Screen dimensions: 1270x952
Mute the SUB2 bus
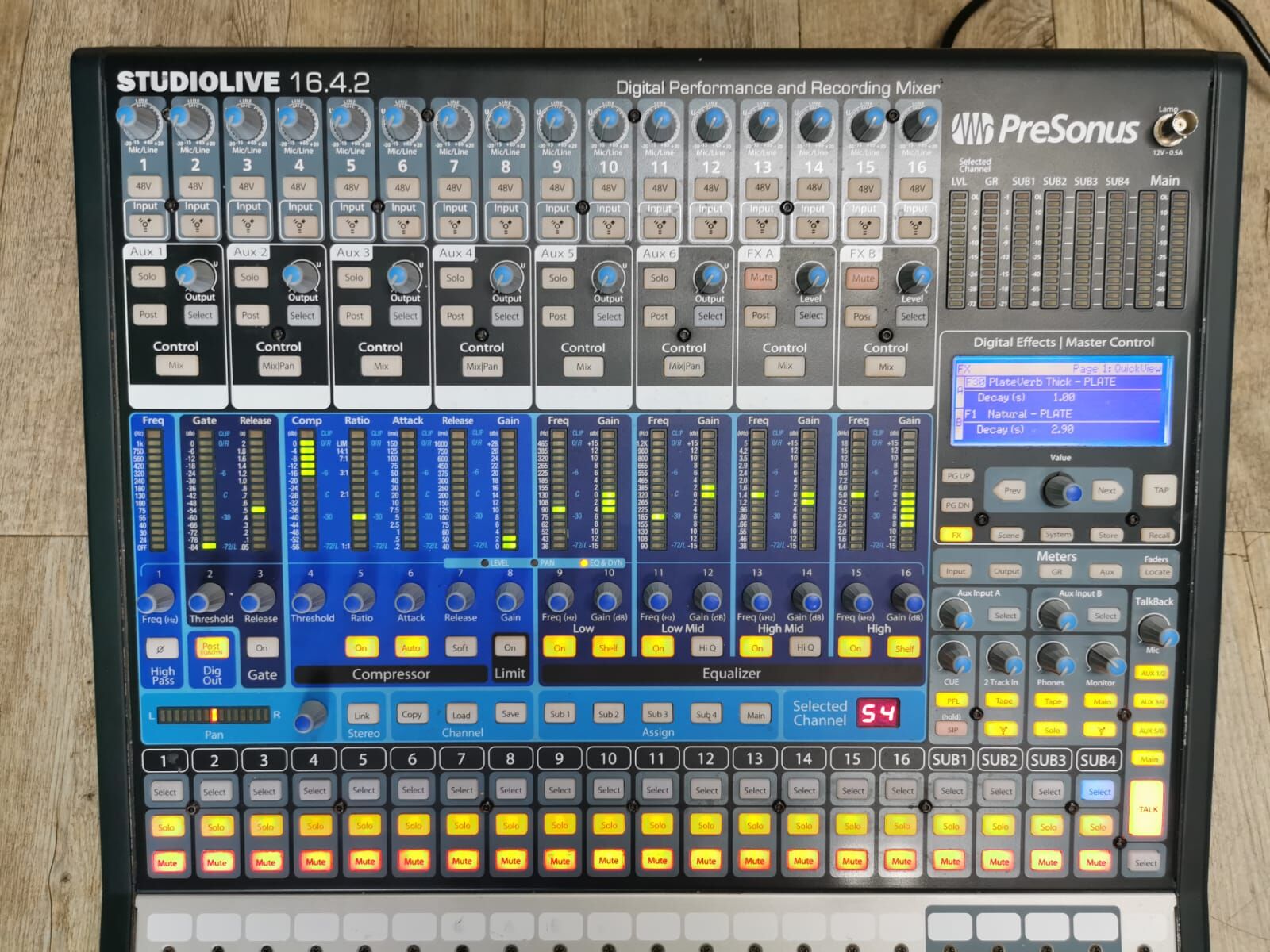999,862
